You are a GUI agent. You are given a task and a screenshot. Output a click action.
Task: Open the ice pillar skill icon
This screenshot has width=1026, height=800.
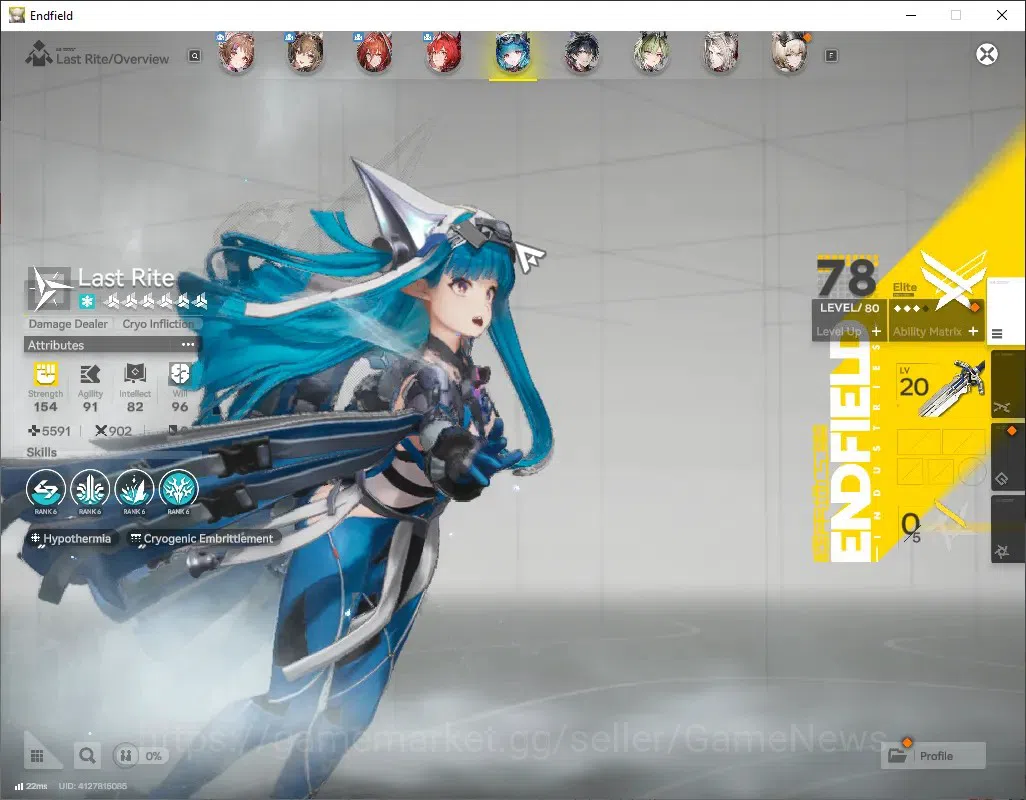pyautogui.click(x=90, y=489)
